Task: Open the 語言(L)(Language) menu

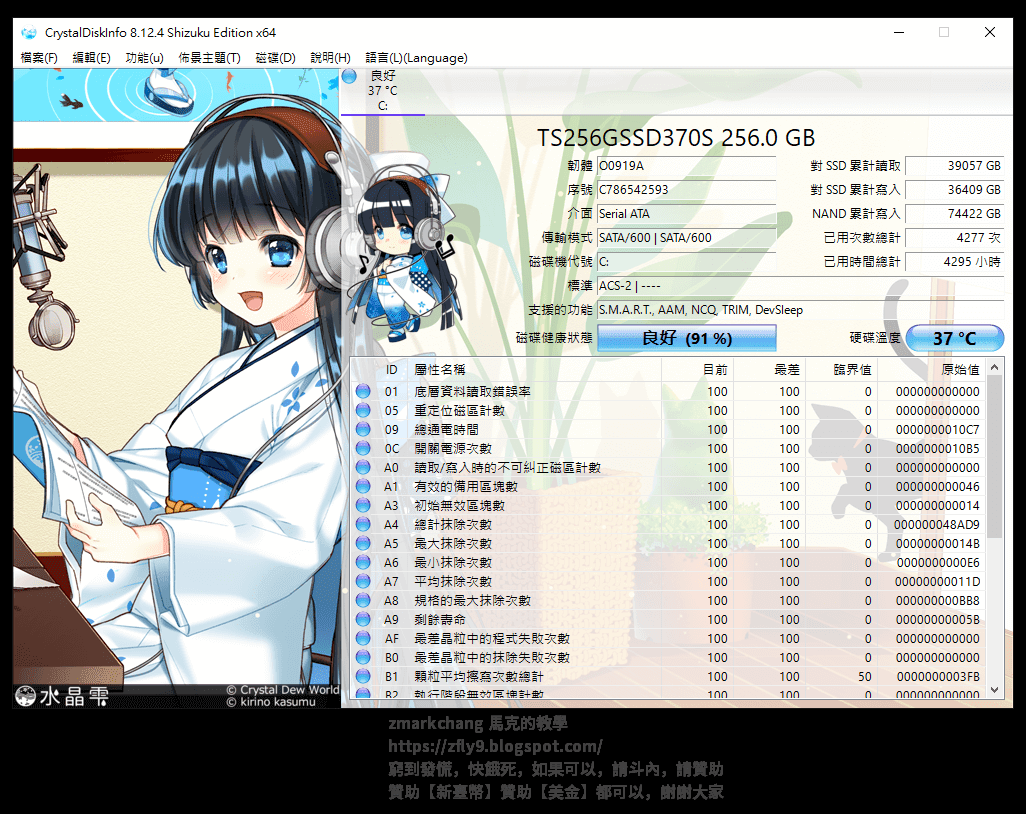Action: pos(416,58)
